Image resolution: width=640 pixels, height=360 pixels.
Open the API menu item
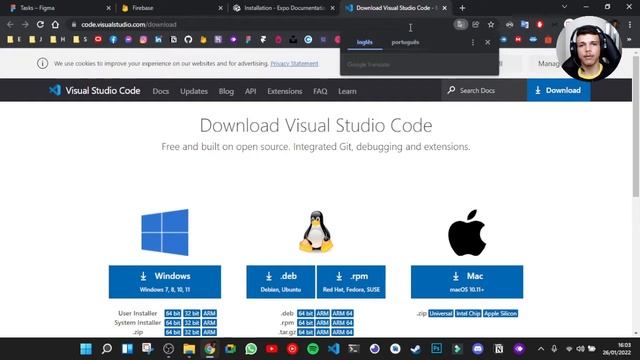[x=251, y=91]
